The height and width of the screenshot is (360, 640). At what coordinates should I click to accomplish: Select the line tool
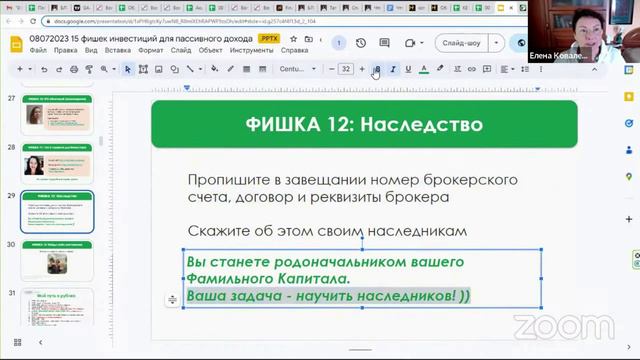190,69
